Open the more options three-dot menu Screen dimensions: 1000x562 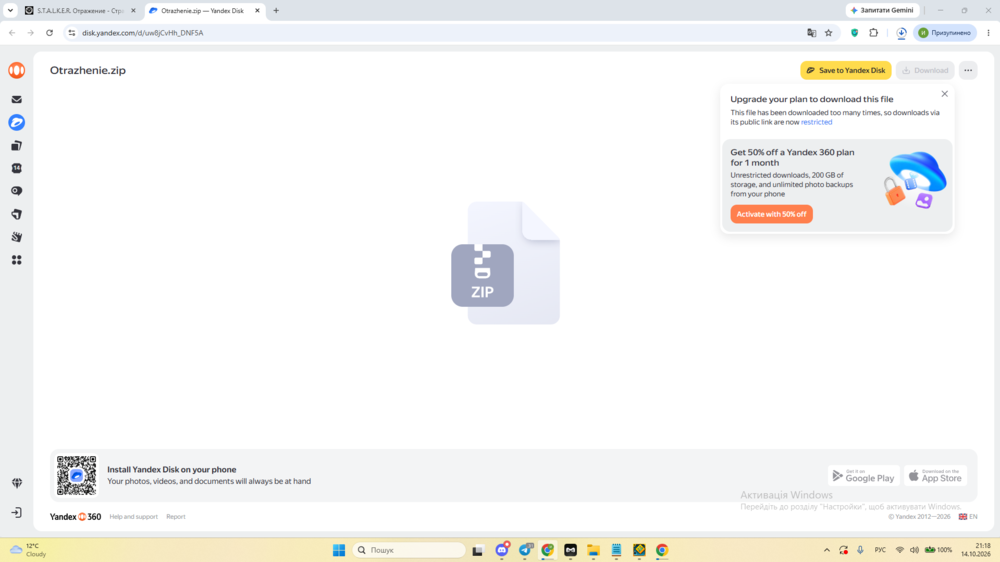[968, 70]
